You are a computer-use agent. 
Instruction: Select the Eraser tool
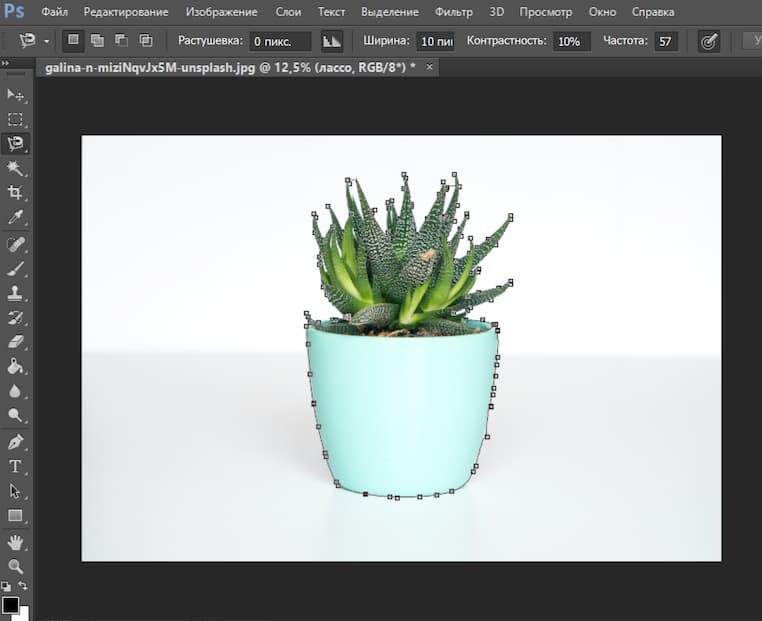15,342
